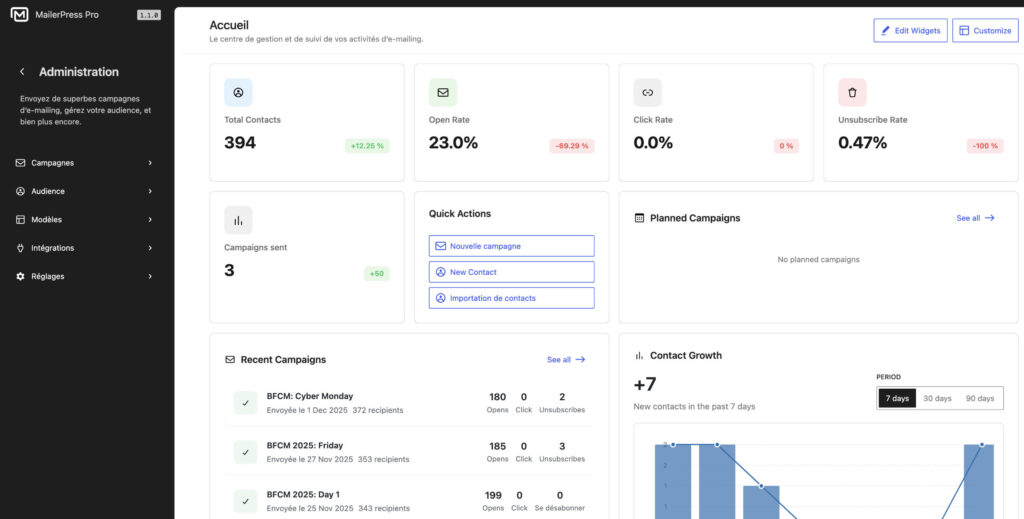Viewport: 1024px width, 519px height.
Task: Switch the period to 30 days
Action: click(937, 398)
